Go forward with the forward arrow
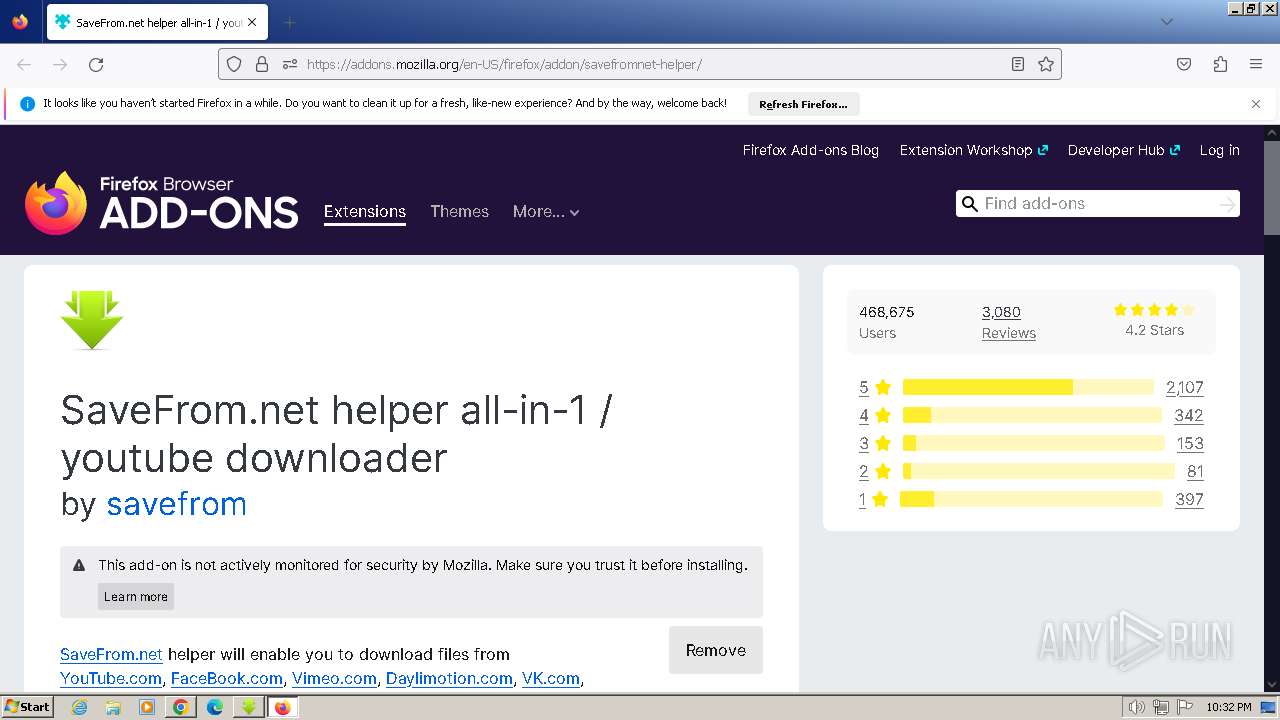Viewport: 1280px width, 720px height. click(x=60, y=64)
